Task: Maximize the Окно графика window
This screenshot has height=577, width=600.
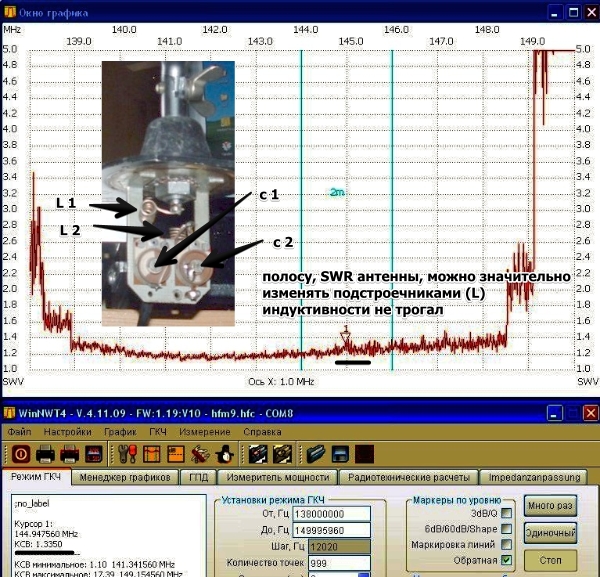Action: pos(574,13)
